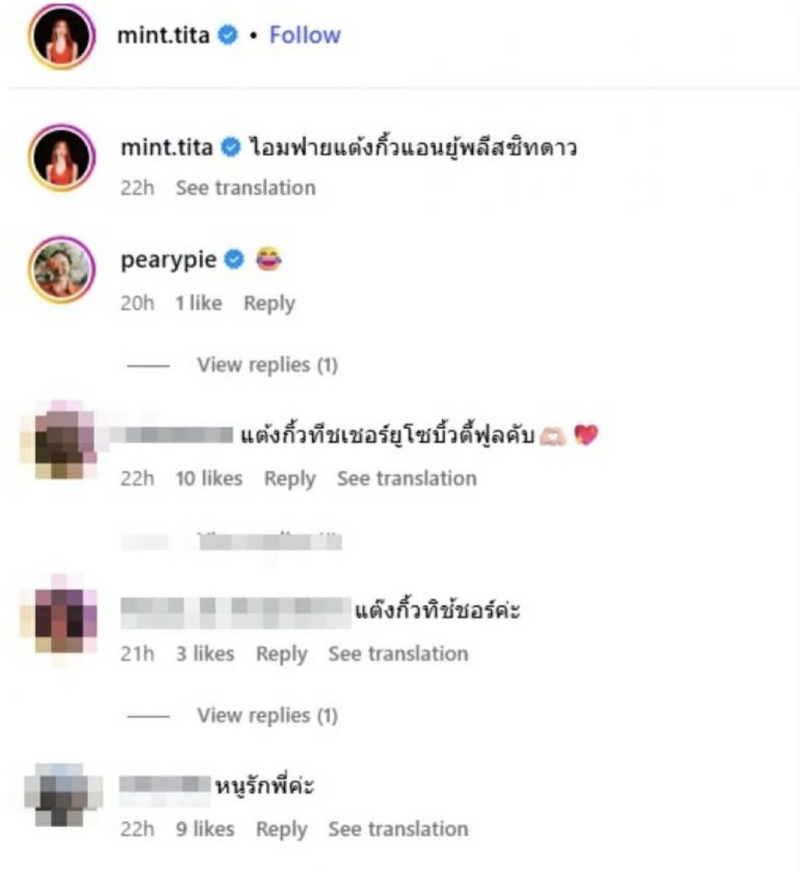Click heart emoji in 10-likes comment
The width and height of the screenshot is (800, 872).
pyautogui.click(x=586, y=435)
